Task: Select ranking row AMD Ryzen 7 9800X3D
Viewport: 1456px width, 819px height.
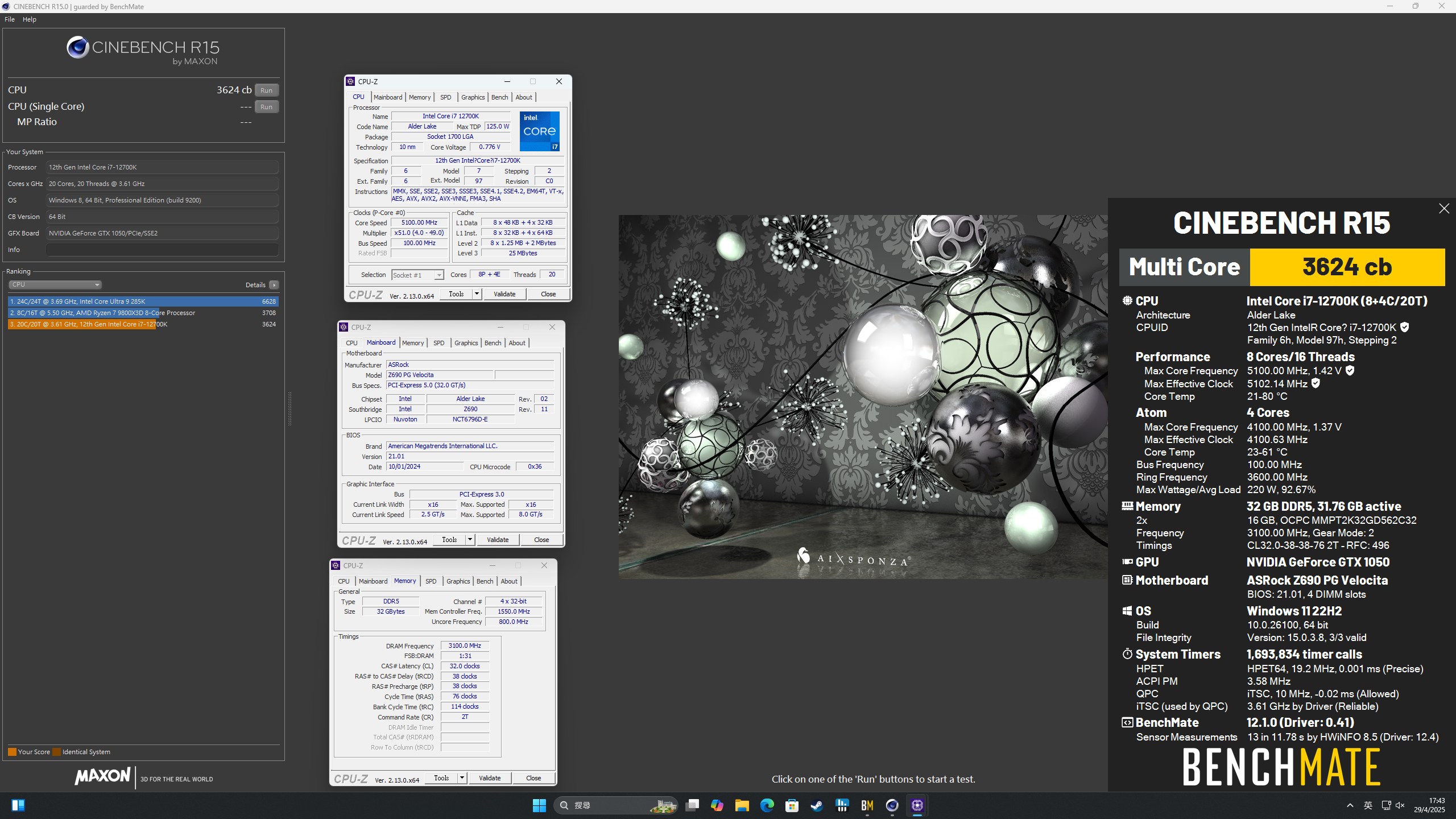Action: 143,313
